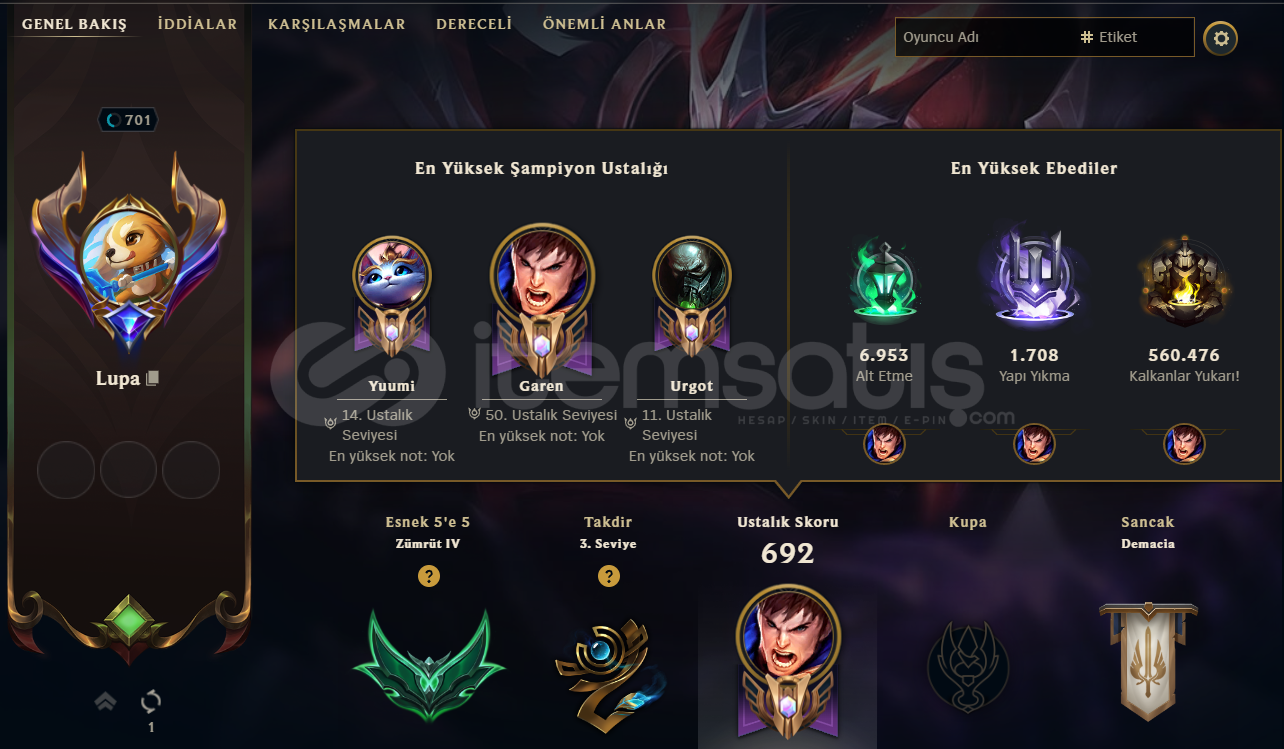Copy summoner name icon next to Lupa
This screenshot has width=1284, height=749.
[152, 379]
